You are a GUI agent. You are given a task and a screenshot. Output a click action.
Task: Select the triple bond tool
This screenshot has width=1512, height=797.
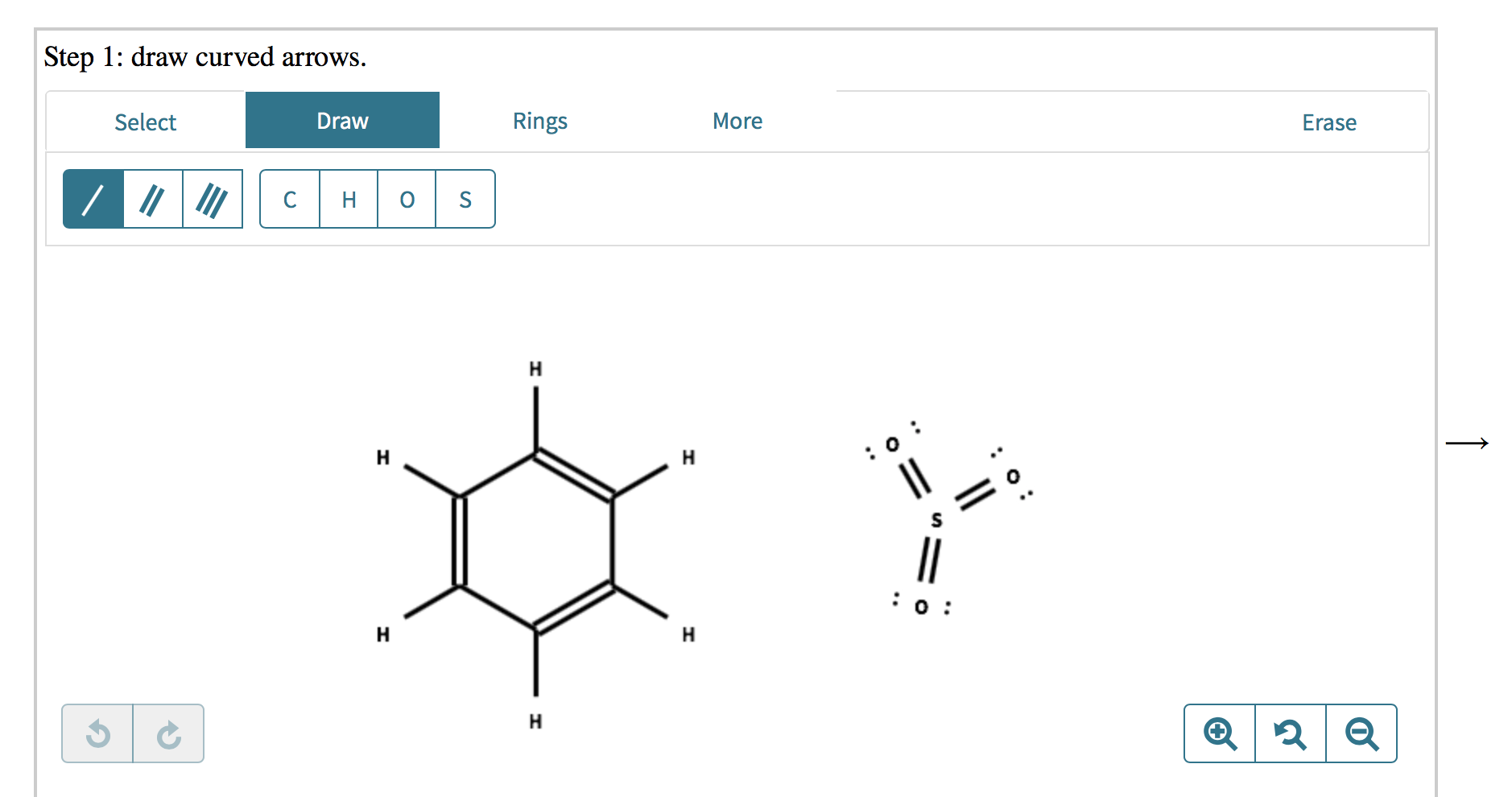[212, 199]
